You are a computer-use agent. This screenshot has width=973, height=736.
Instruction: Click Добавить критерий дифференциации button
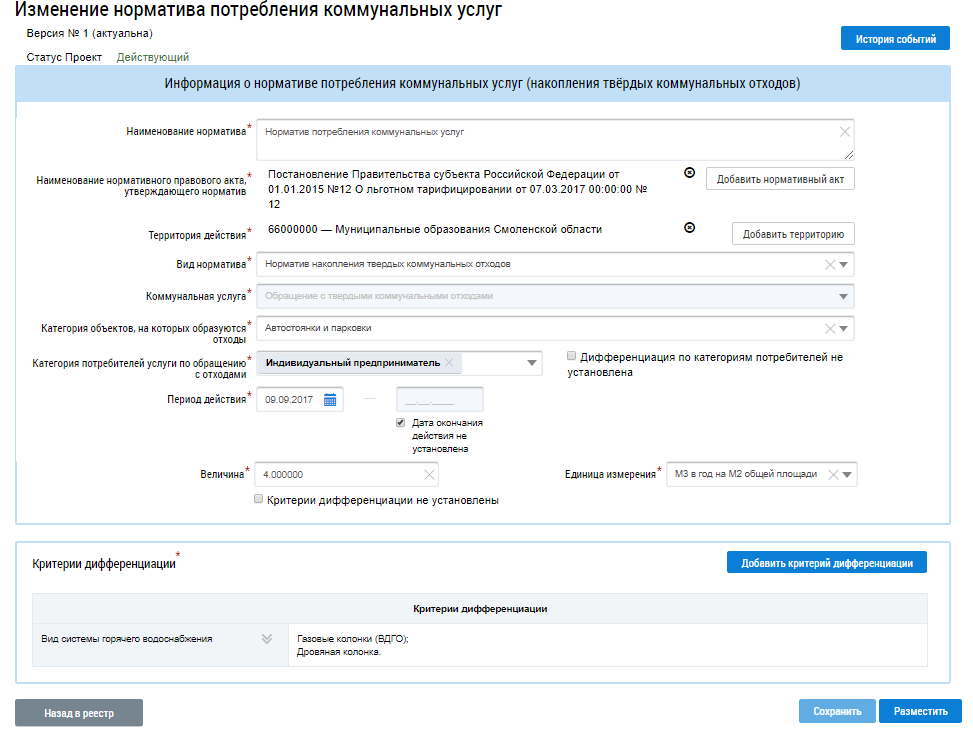click(826, 563)
